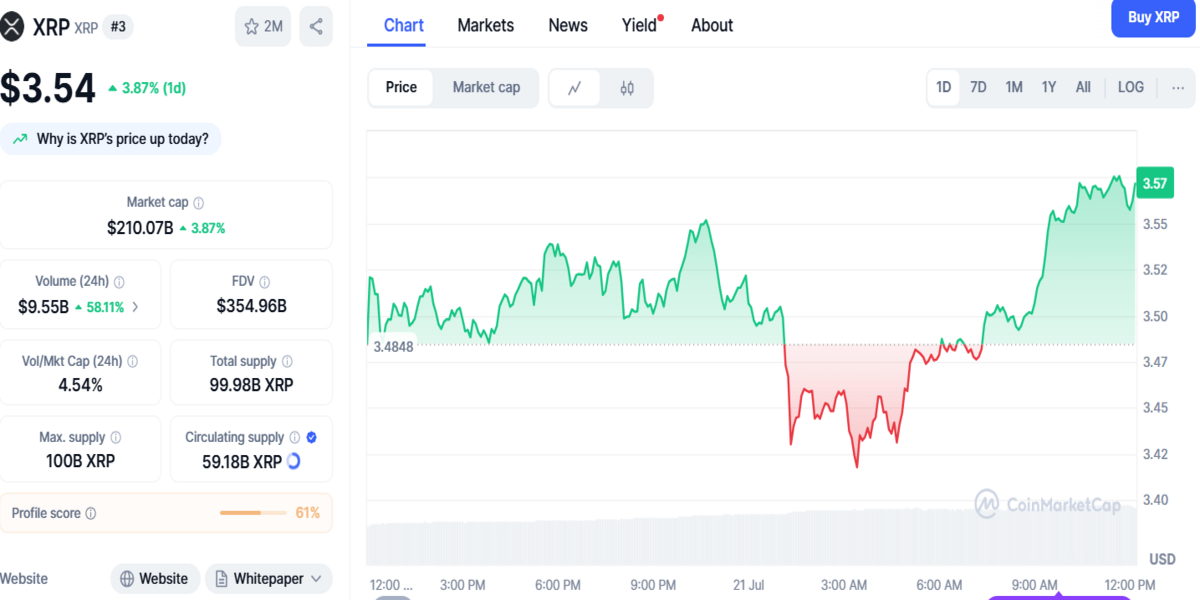Open the Markets tab
The height and width of the screenshot is (600, 1200).
click(486, 25)
